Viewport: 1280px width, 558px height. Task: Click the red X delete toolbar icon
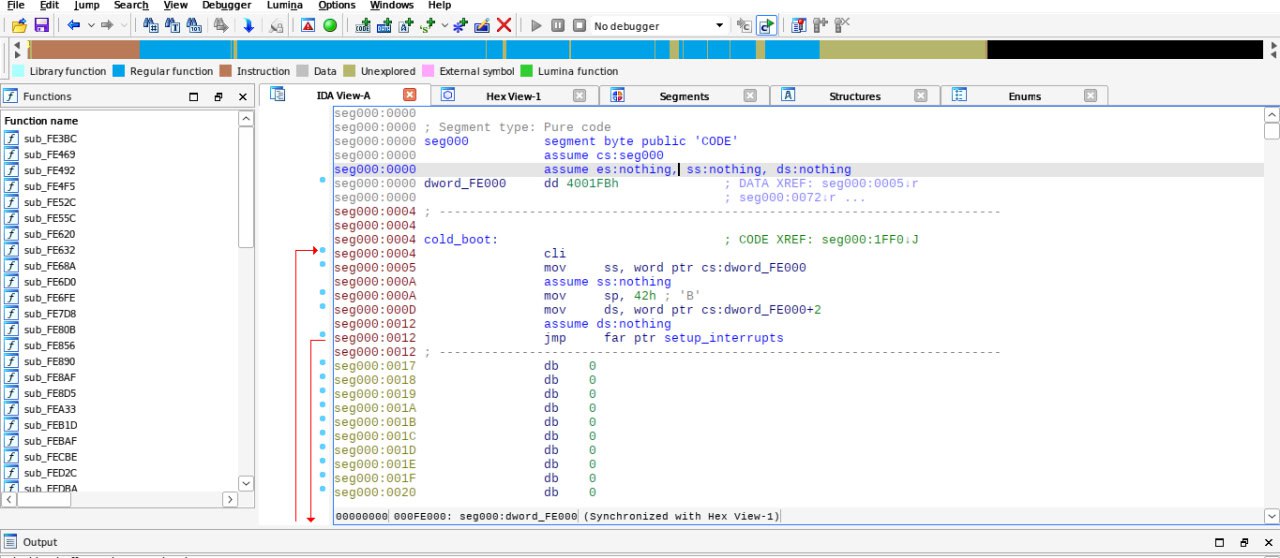504,25
